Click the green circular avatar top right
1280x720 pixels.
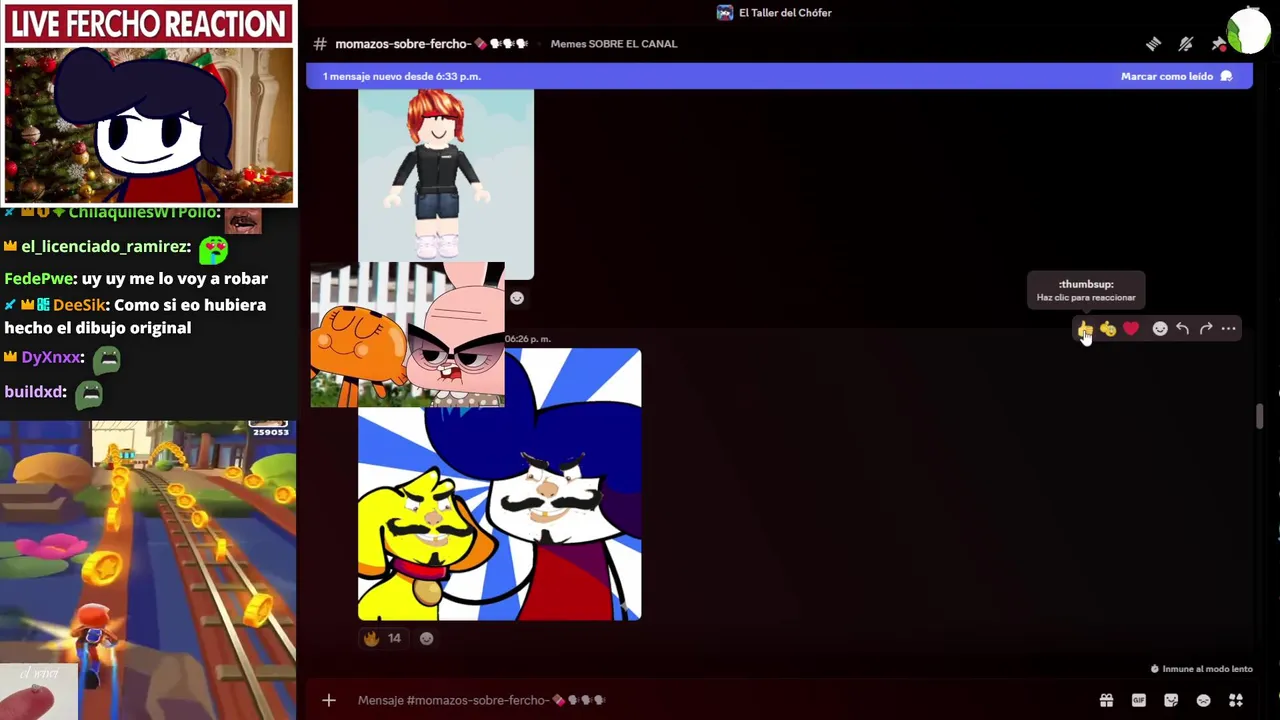point(1249,30)
